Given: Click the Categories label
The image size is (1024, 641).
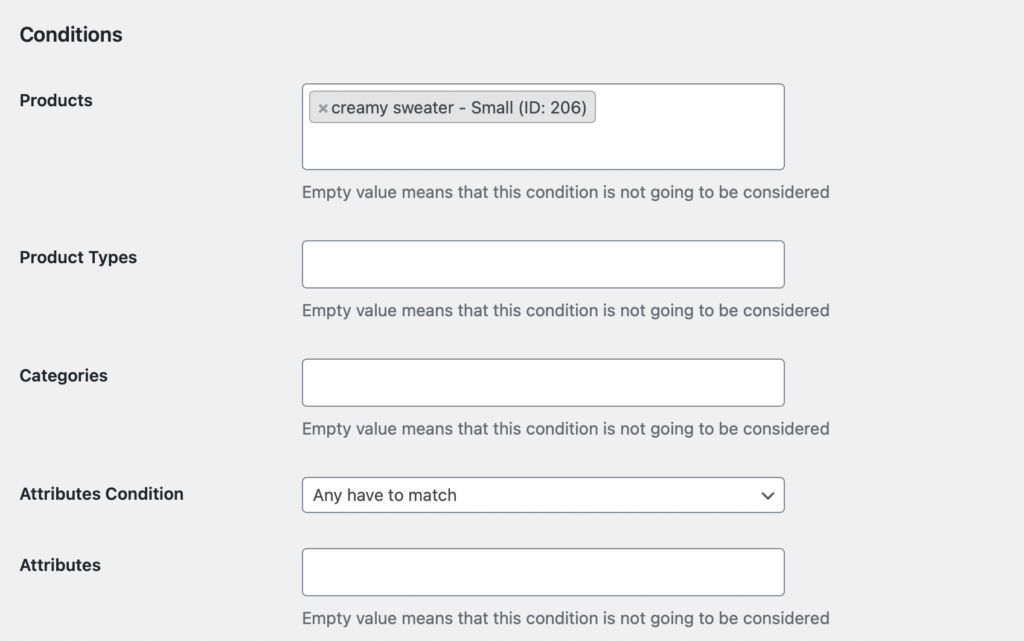Looking at the screenshot, I should (64, 376).
